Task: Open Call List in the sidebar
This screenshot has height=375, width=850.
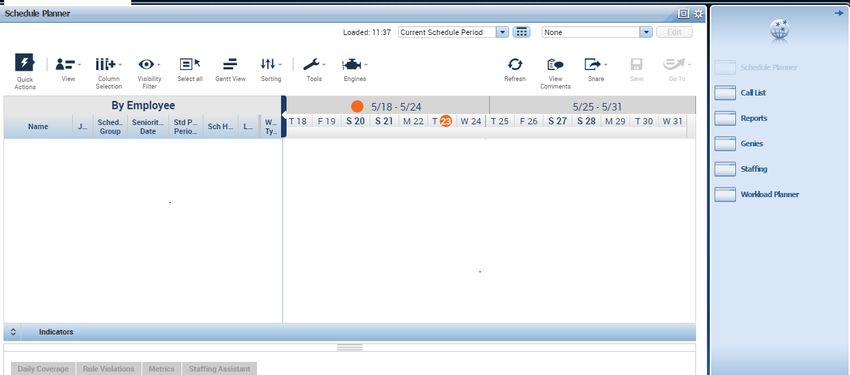Action: point(753,93)
